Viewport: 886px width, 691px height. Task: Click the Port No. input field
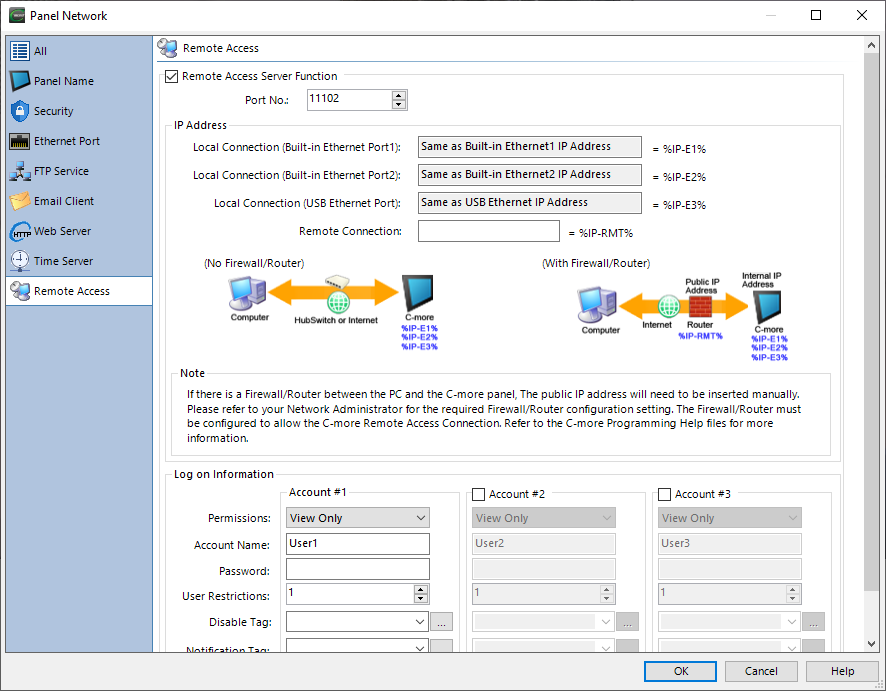(350, 99)
